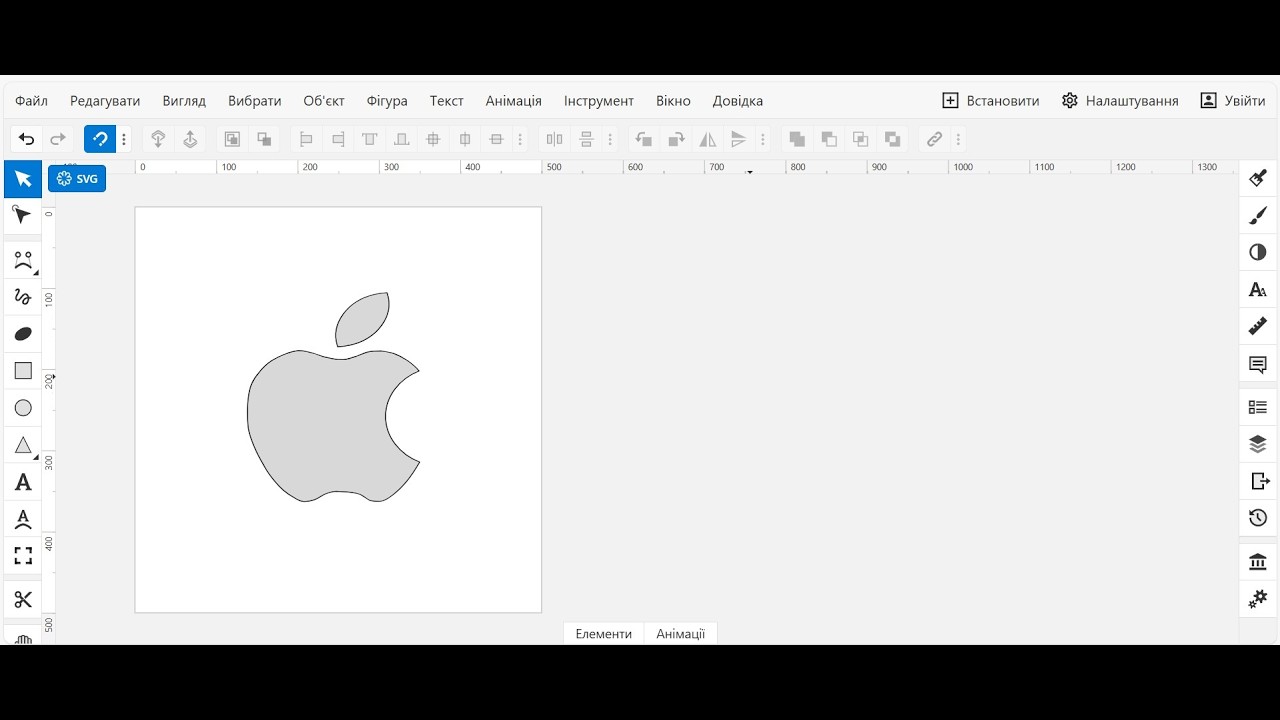Viewport: 1280px width, 720px height.
Task: Flip object vertically
Action: click(739, 139)
